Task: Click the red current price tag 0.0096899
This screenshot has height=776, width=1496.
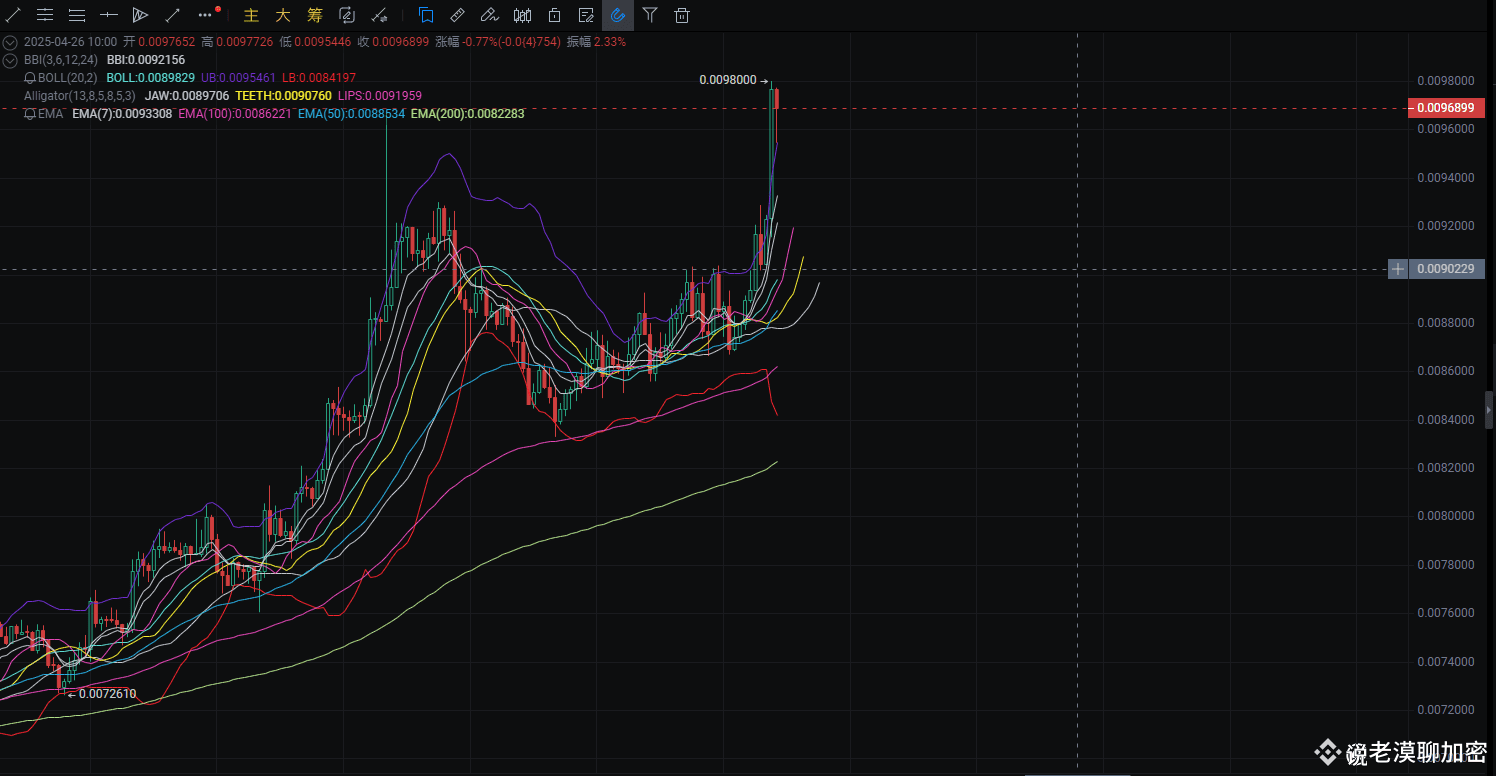Action: click(x=1445, y=108)
